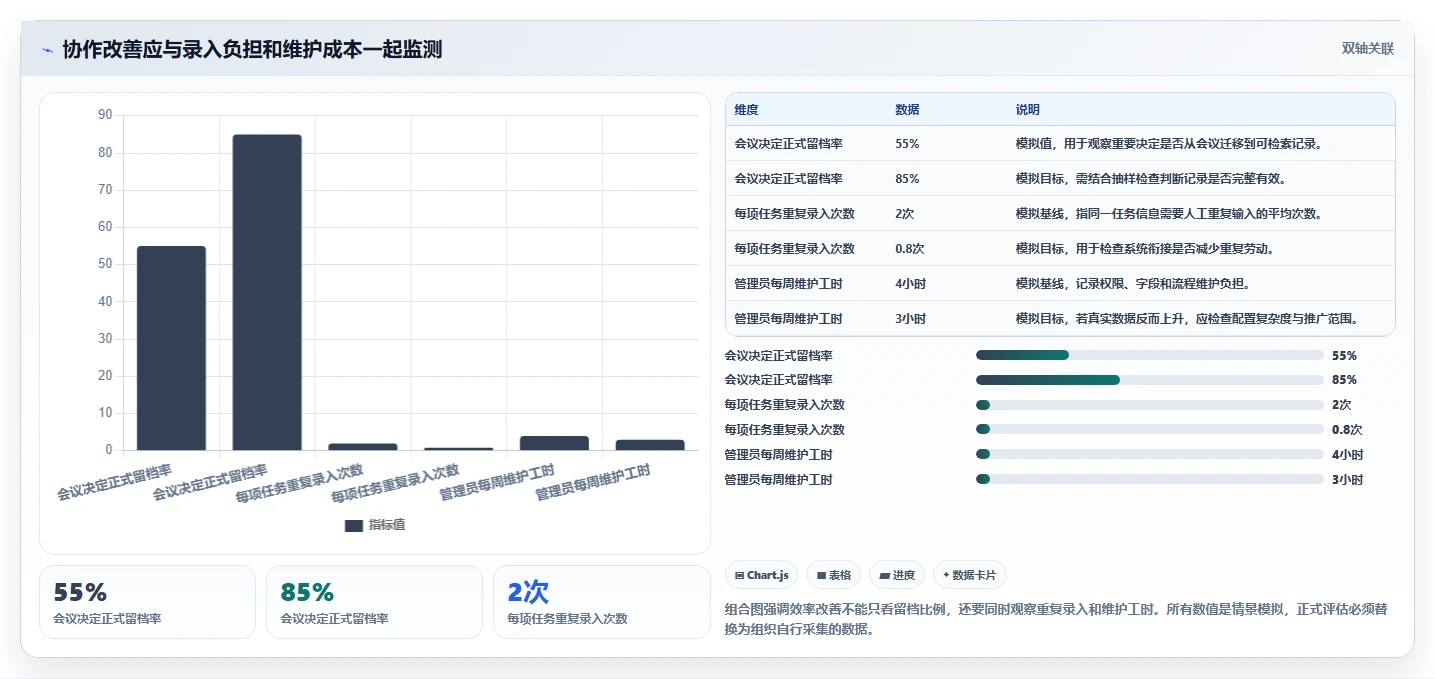Click the Chart.js tag label
This screenshot has width=1435, height=679.
point(768,575)
